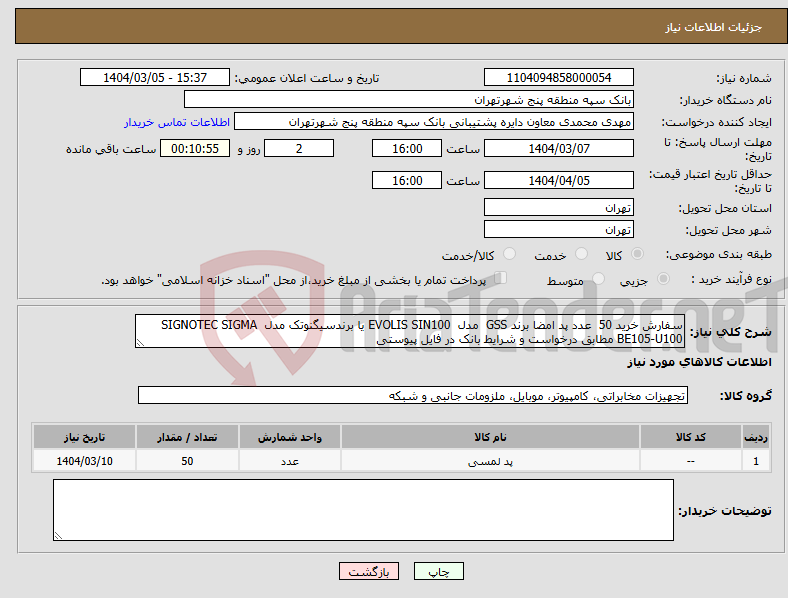Screen dimensions: 788x598
Task: Click the remaining time field 00:10:55
Action: coord(195,148)
